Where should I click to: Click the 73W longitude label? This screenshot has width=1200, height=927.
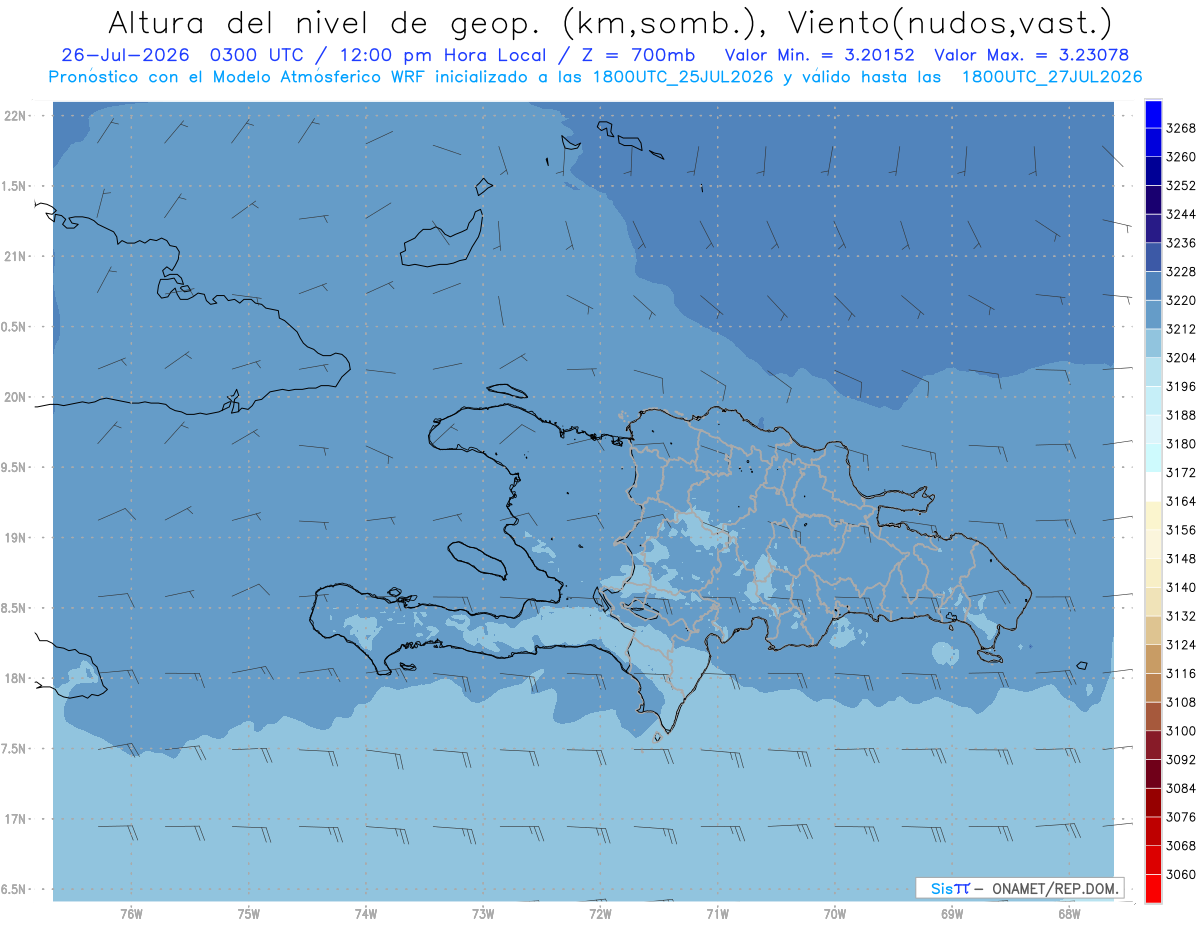click(483, 914)
